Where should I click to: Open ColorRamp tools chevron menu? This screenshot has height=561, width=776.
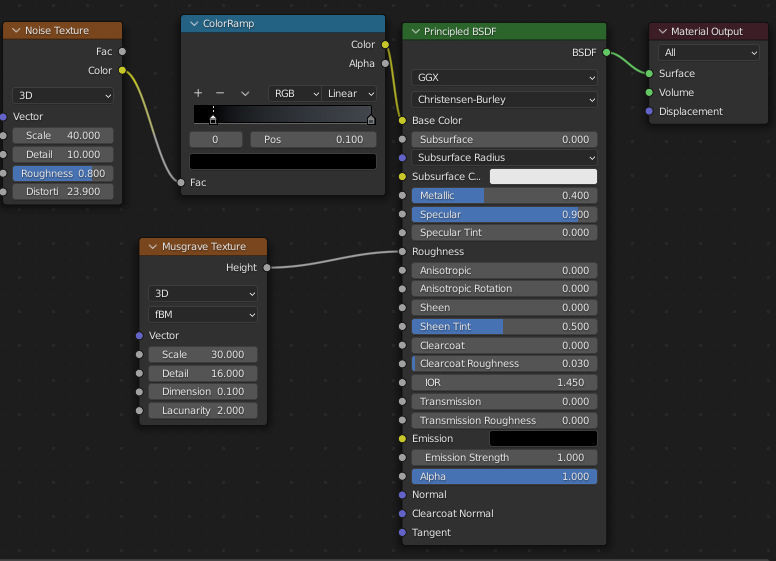[244, 94]
